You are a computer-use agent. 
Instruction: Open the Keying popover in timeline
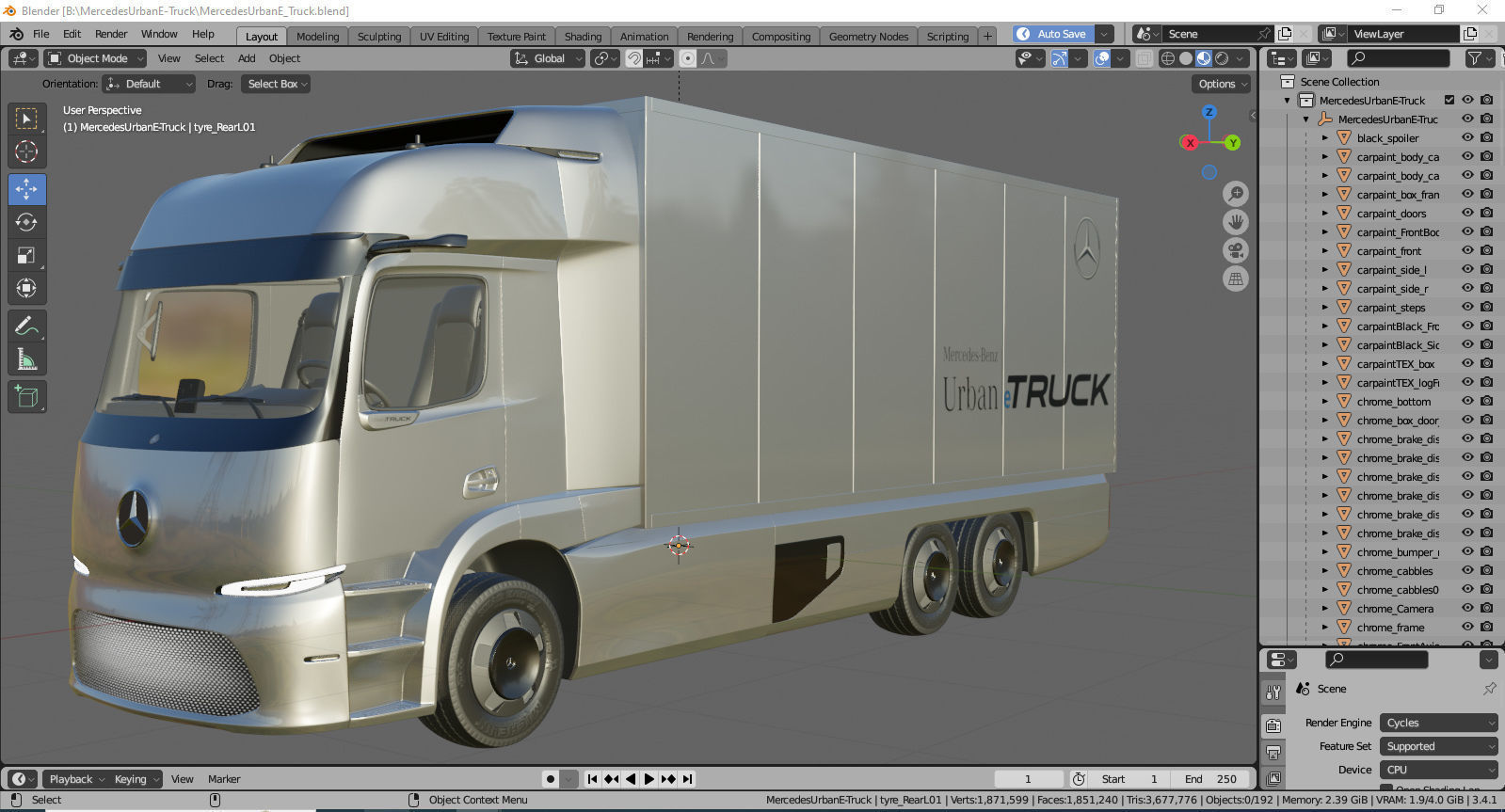[x=136, y=779]
